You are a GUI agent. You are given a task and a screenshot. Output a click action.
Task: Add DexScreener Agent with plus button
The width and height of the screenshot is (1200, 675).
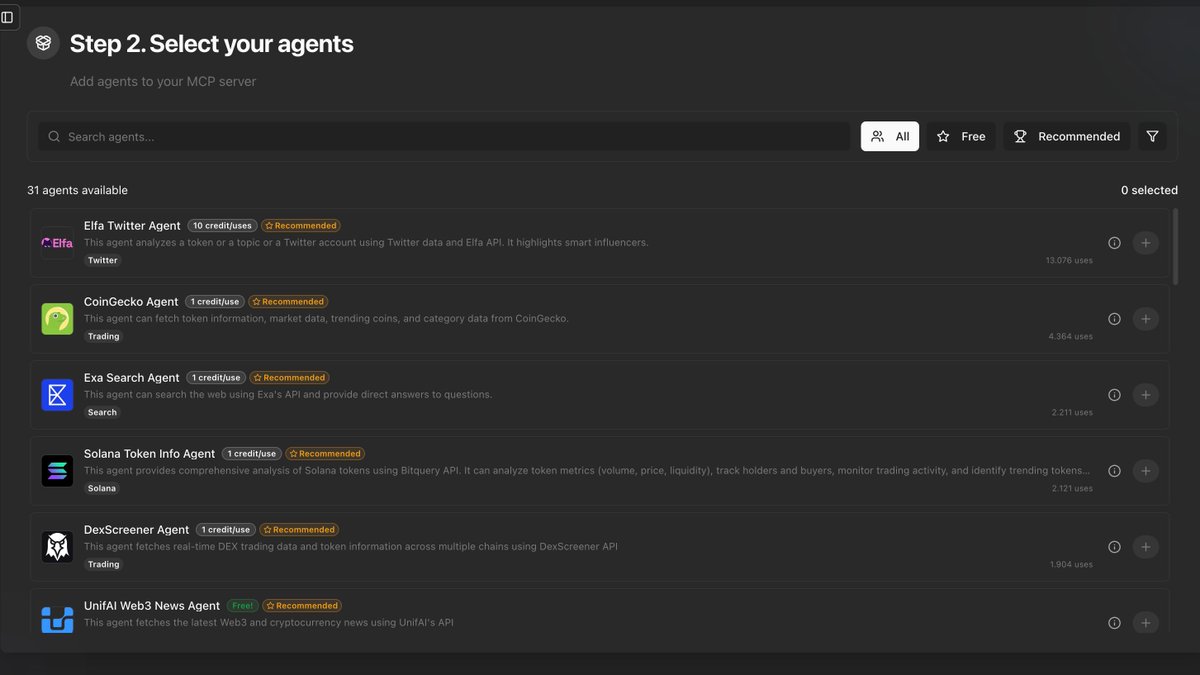click(1146, 547)
